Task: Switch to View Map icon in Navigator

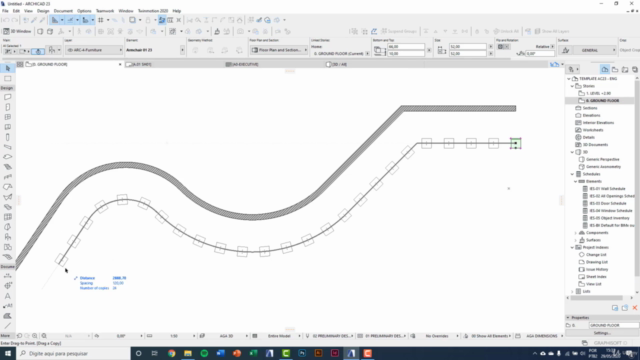Action: [615, 70]
